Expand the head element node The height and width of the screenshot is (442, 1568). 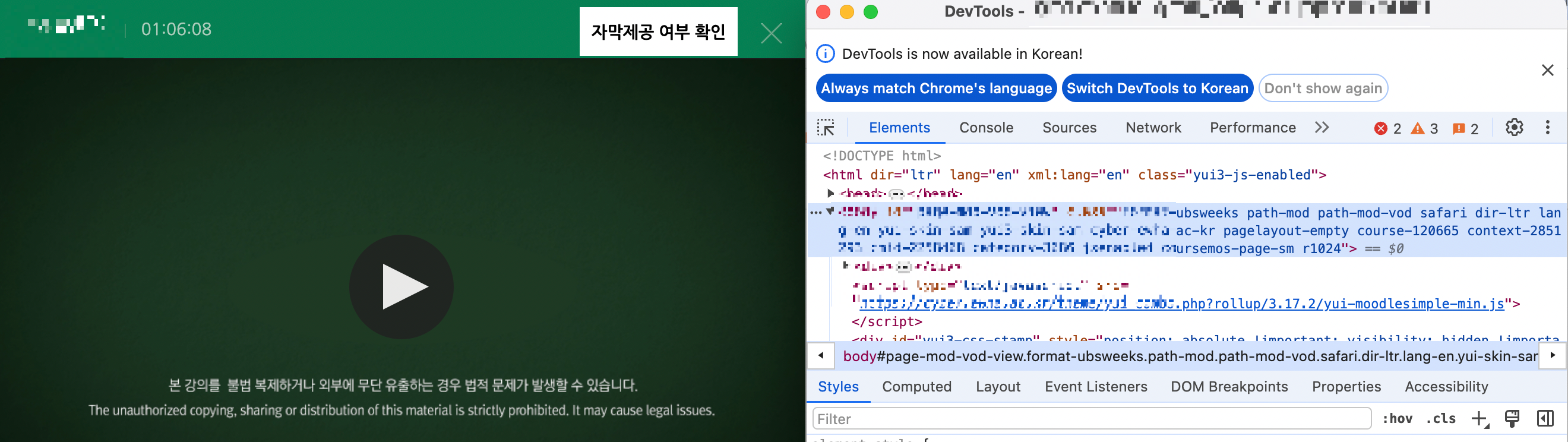pos(831,193)
